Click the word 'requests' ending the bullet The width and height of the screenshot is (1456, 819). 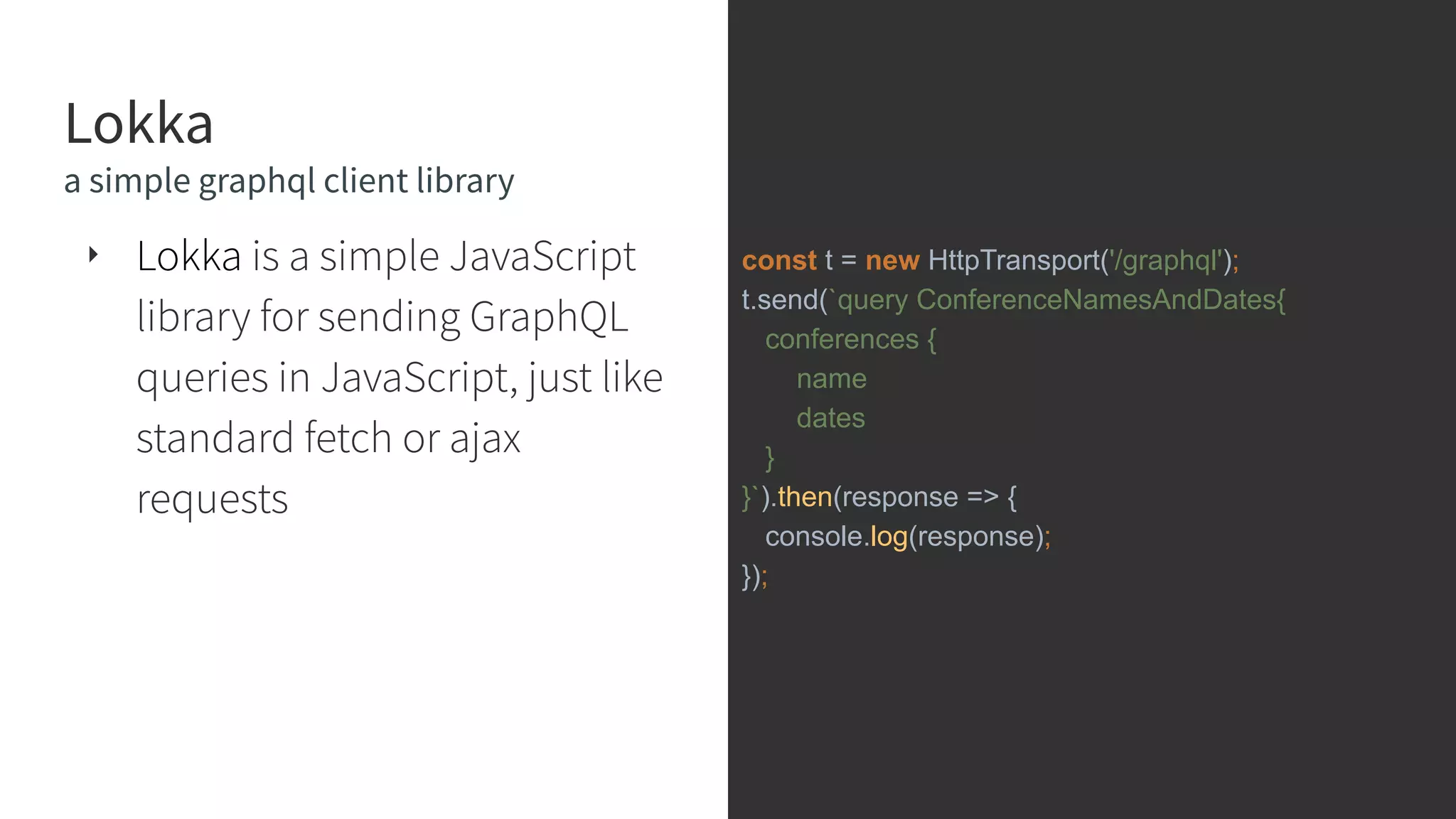[x=213, y=499]
